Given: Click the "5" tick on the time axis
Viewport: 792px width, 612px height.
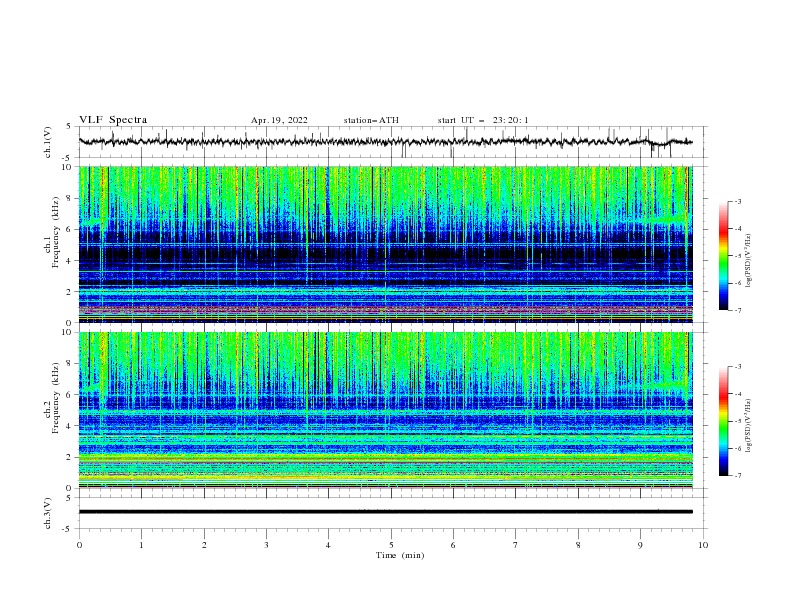Looking at the screenshot, I should pyautogui.click(x=391, y=545).
